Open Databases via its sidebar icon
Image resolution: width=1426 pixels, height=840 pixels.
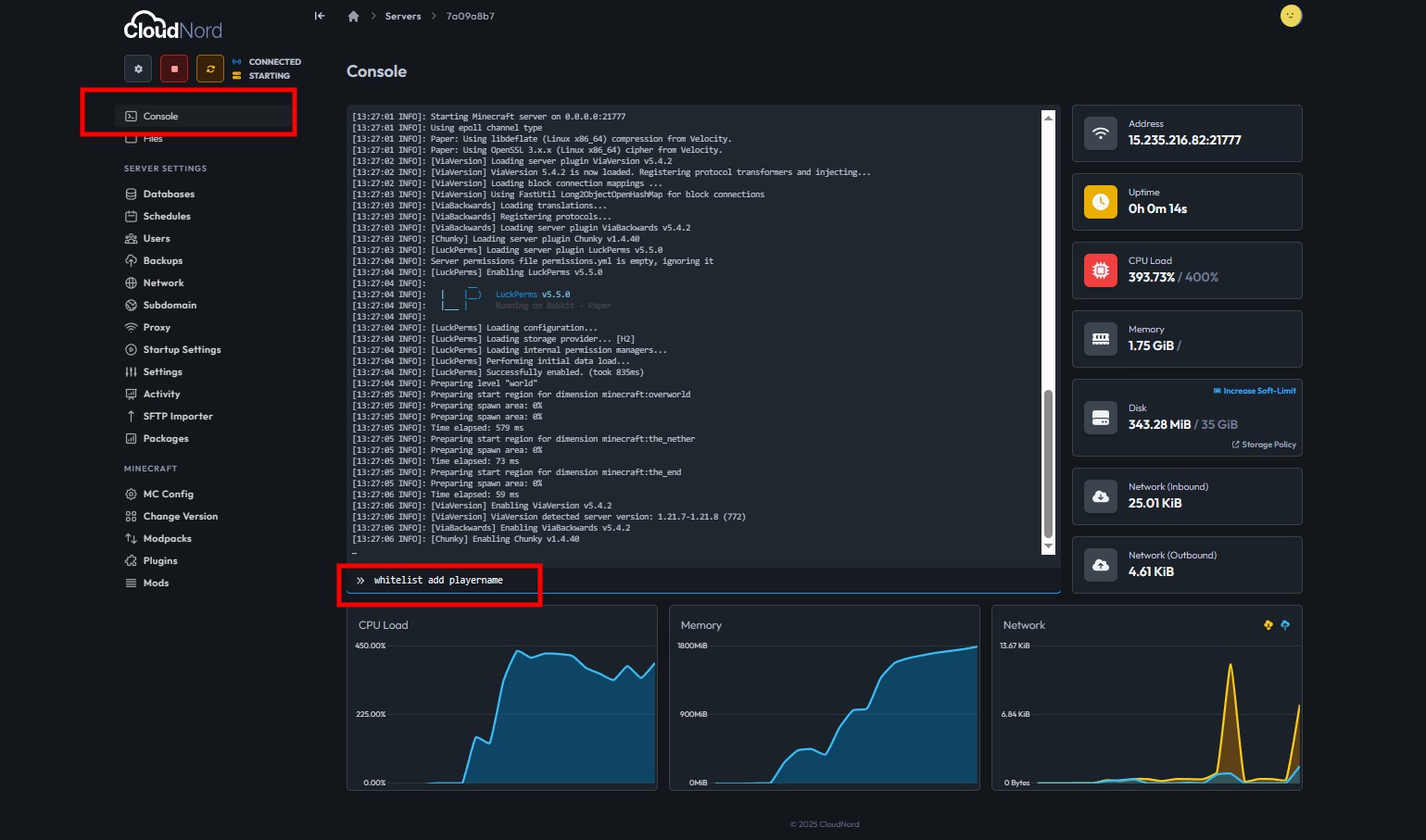pyautogui.click(x=132, y=194)
